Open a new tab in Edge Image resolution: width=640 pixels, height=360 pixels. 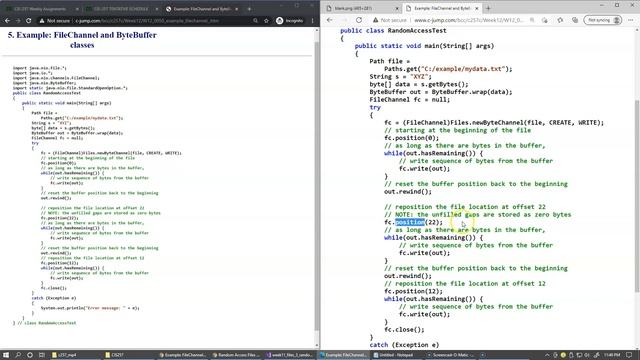488,8
